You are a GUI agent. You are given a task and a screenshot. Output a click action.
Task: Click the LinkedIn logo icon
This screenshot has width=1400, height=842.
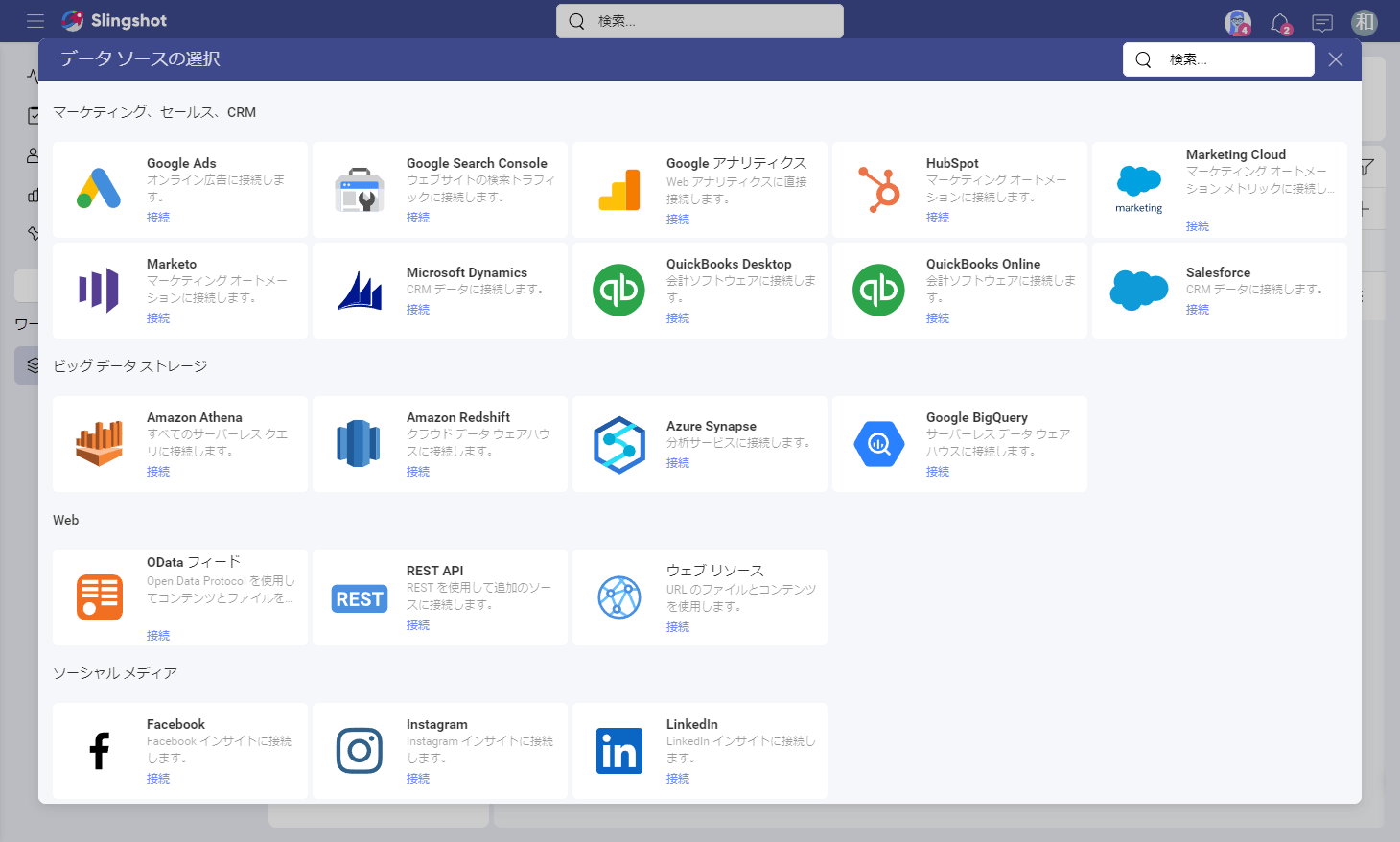619,750
